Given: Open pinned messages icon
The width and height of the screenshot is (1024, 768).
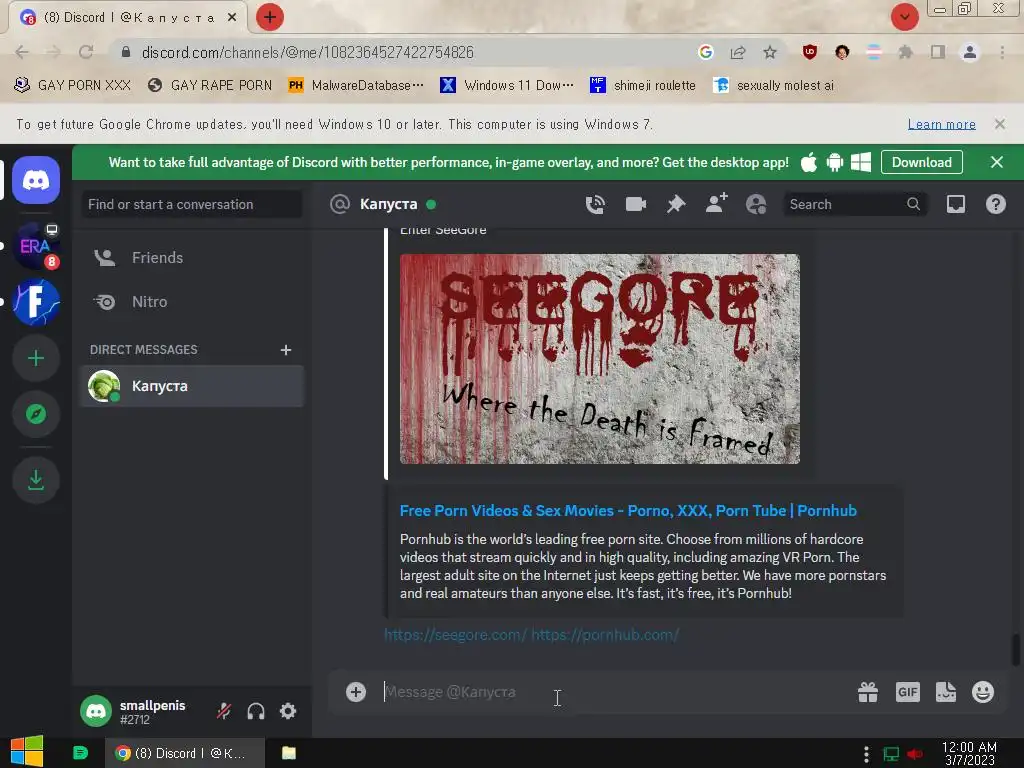Looking at the screenshot, I should click(x=676, y=204).
